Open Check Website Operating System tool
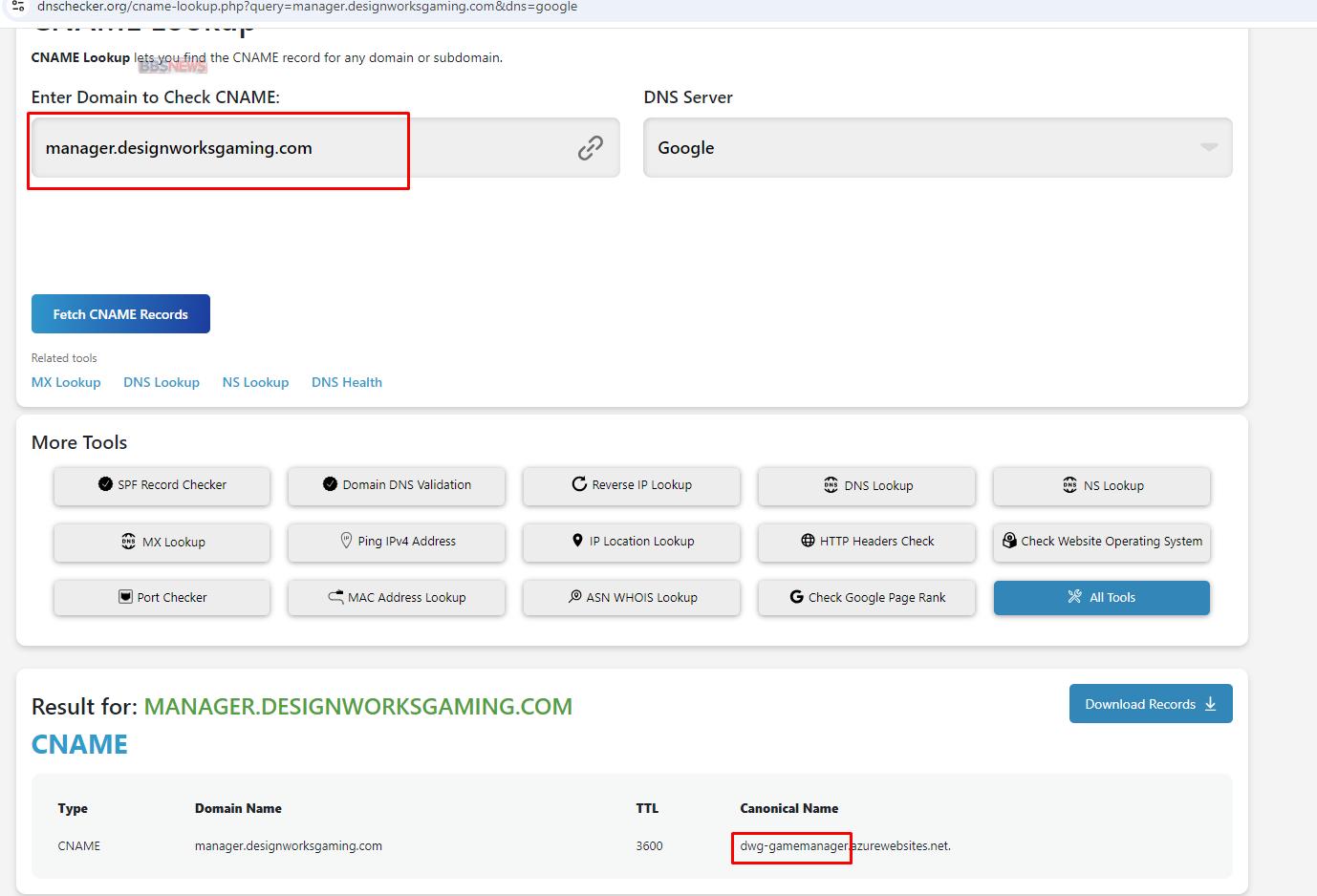Viewport: 1317px width, 896px height. point(1101,542)
